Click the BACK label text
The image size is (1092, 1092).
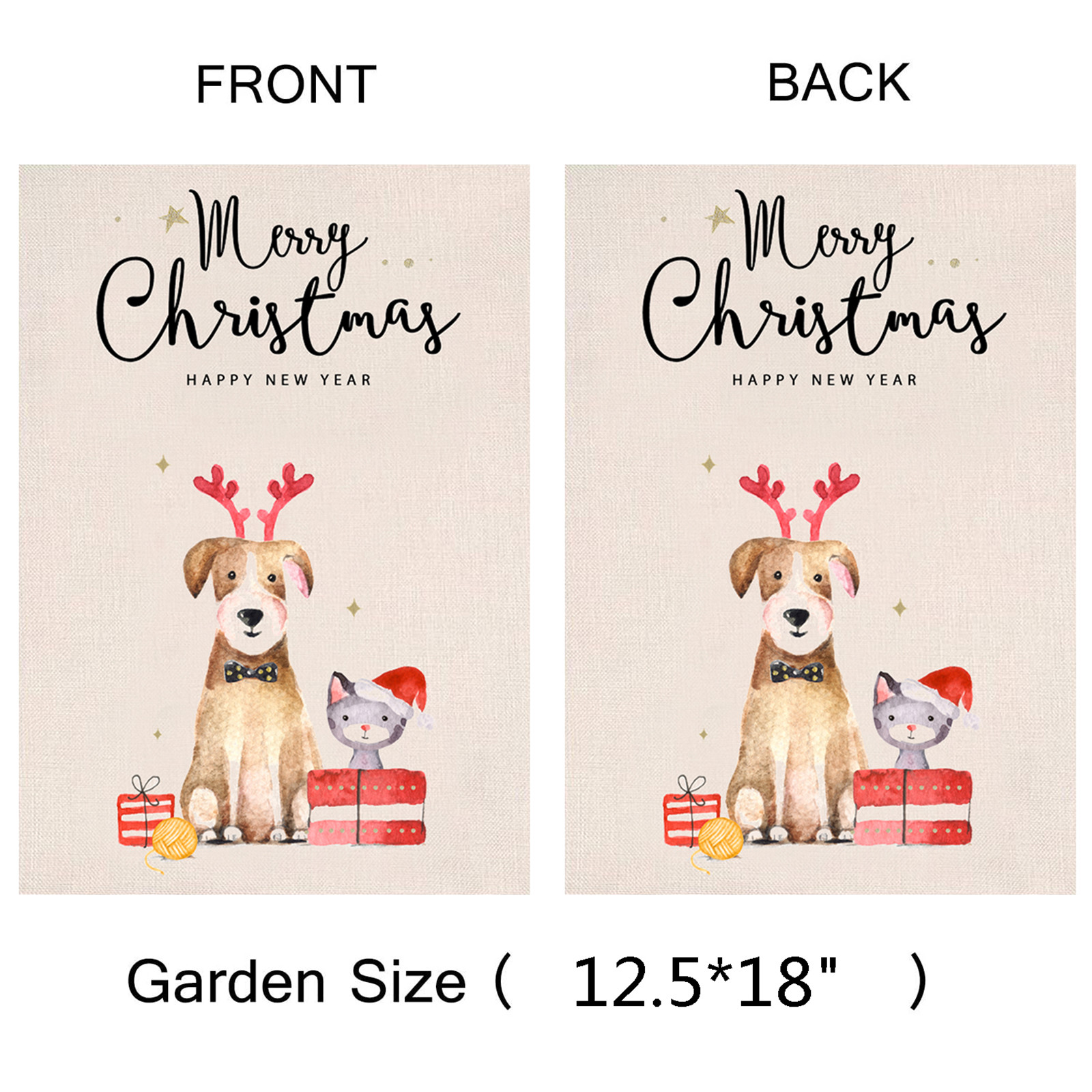pyautogui.click(x=838, y=83)
